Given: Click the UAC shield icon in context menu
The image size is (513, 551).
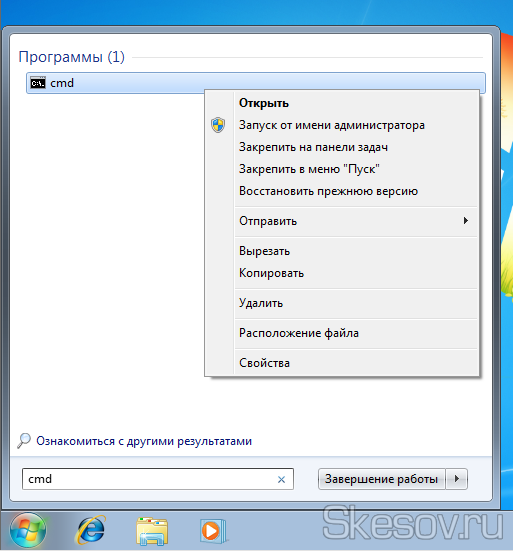Looking at the screenshot, I should [x=218, y=125].
